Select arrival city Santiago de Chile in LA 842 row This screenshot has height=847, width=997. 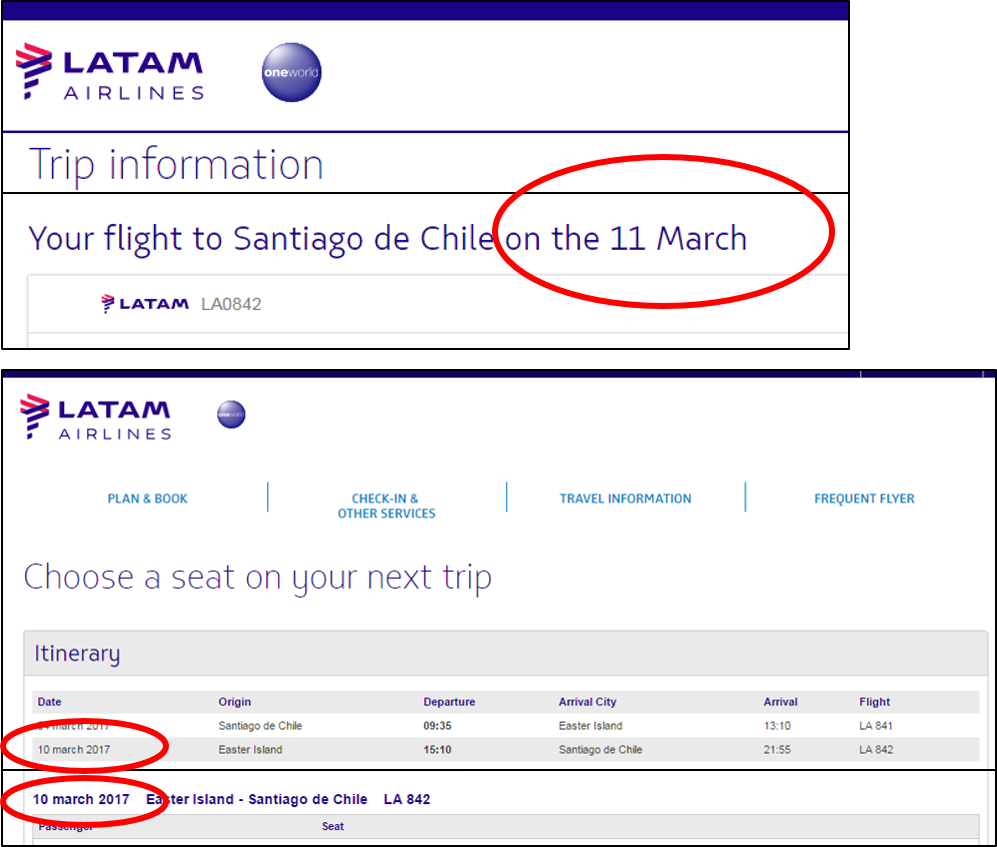(600, 750)
